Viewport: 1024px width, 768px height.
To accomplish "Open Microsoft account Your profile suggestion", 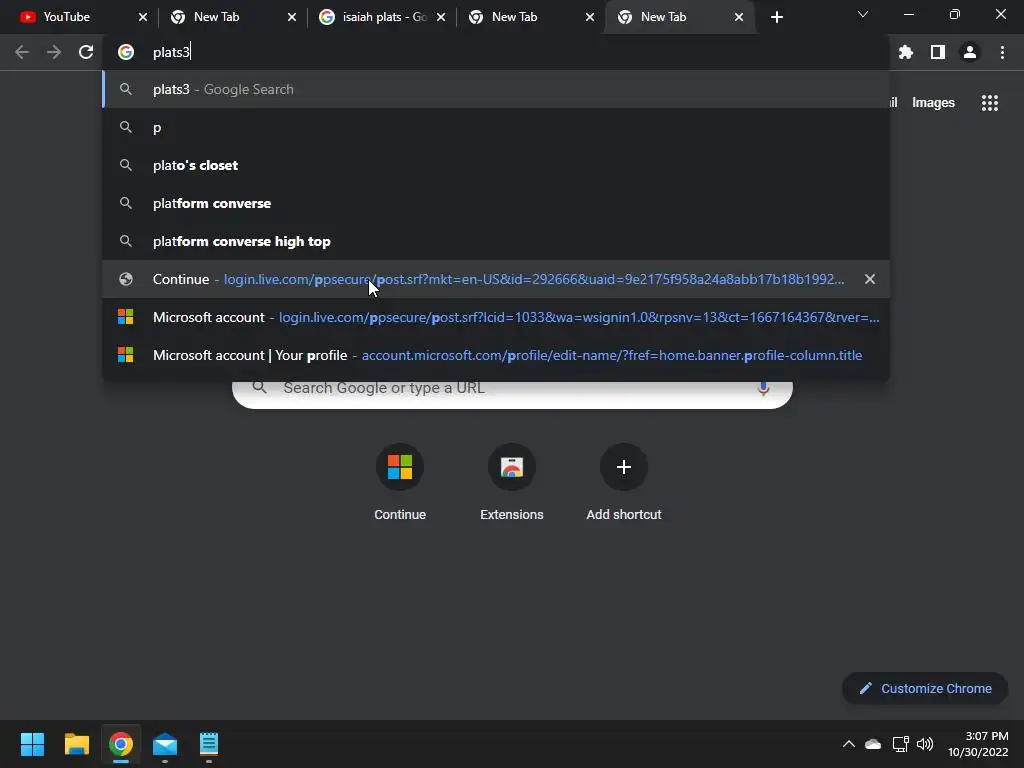I will tap(496, 355).
